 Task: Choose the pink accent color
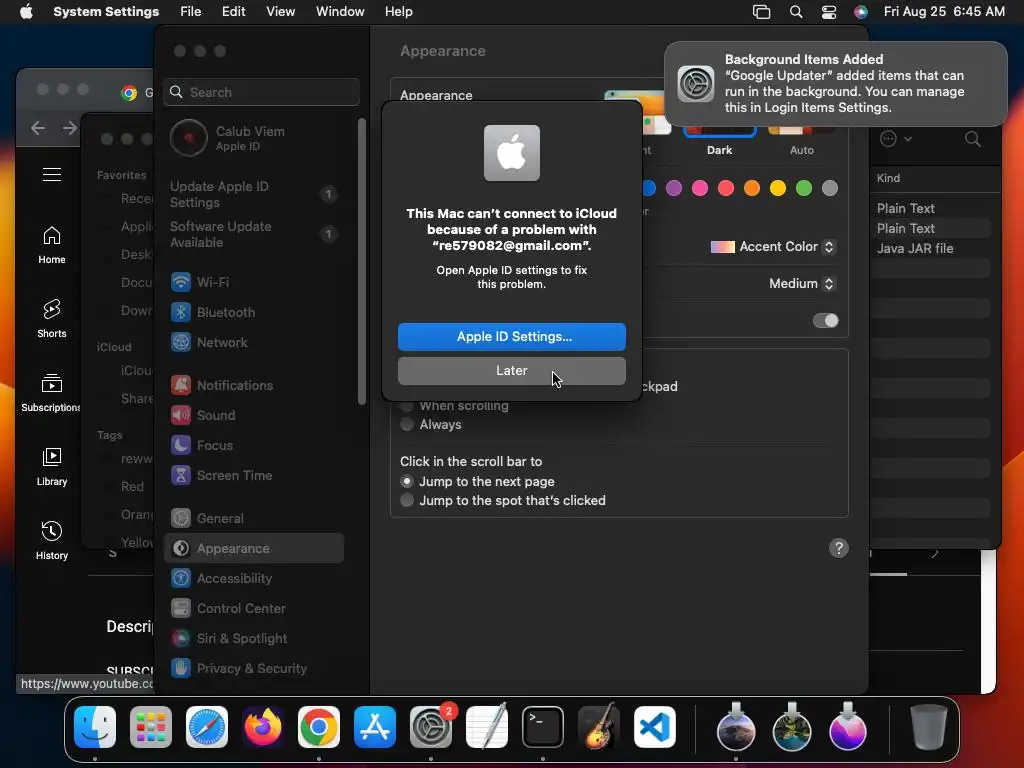pyautogui.click(x=700, y=188)
